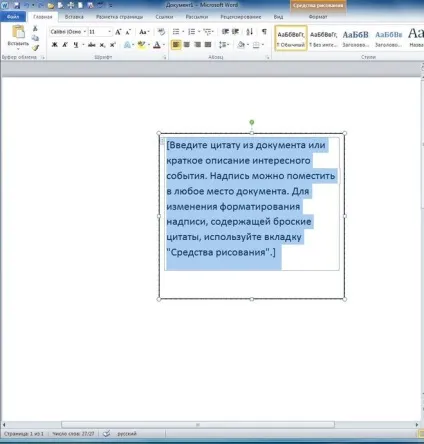
Task: Toggle center text alignment
Action: [x=187, y=45]
